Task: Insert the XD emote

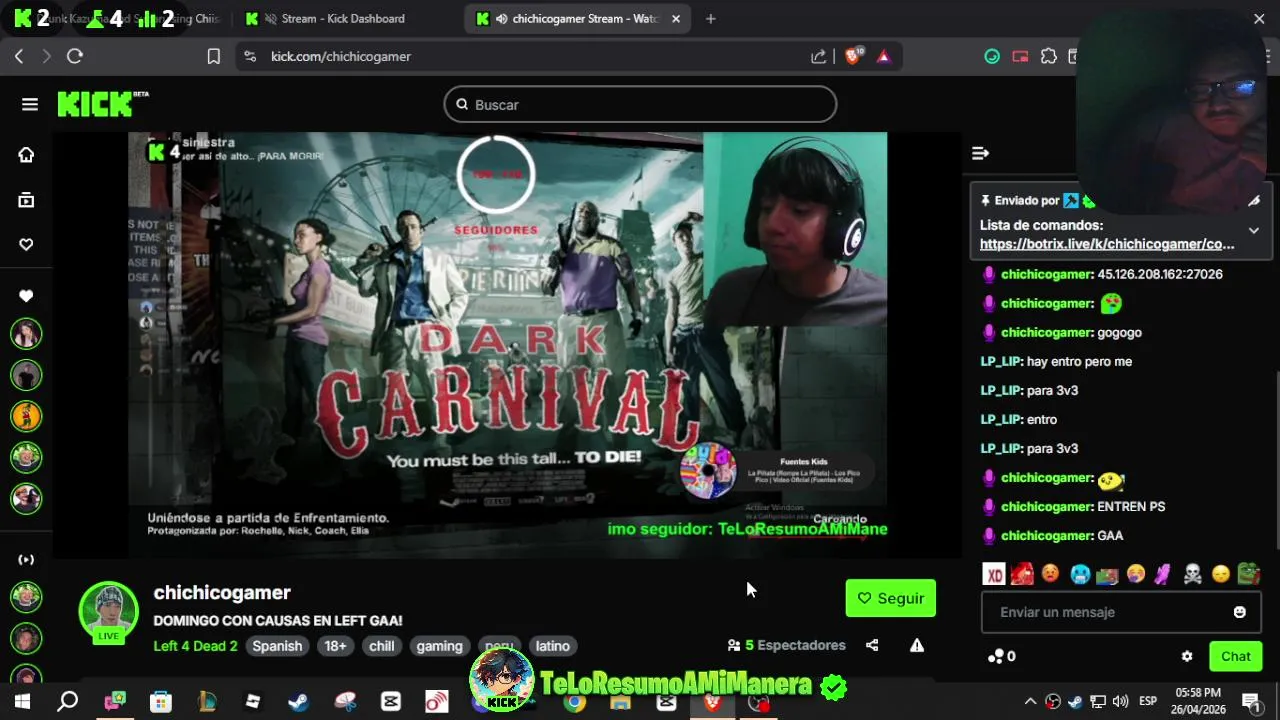Action: pos(994,574)
